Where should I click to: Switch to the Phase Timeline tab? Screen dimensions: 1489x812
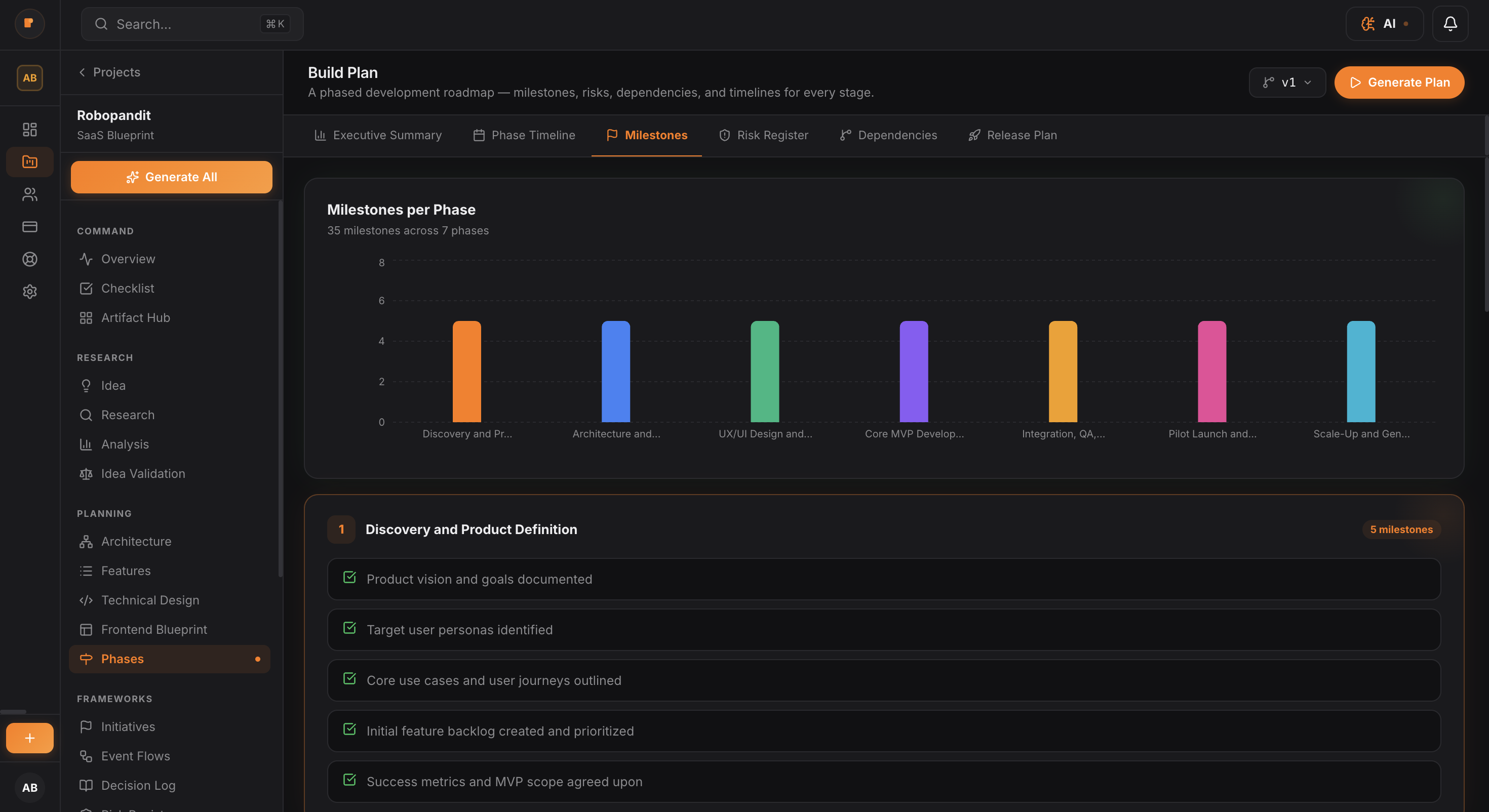click(524, 135)
